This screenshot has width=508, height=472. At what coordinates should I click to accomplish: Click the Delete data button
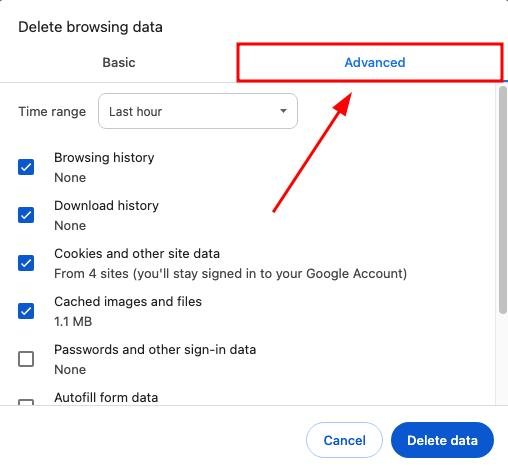(x=442, y=440)
